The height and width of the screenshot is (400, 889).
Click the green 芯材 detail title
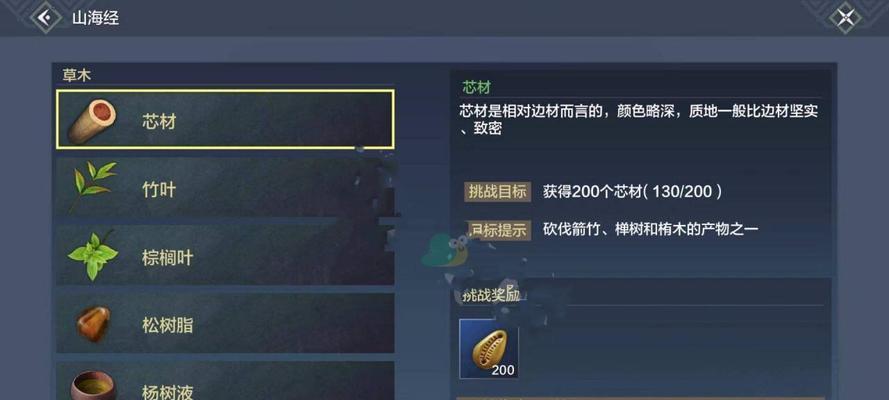pos(476,87)
